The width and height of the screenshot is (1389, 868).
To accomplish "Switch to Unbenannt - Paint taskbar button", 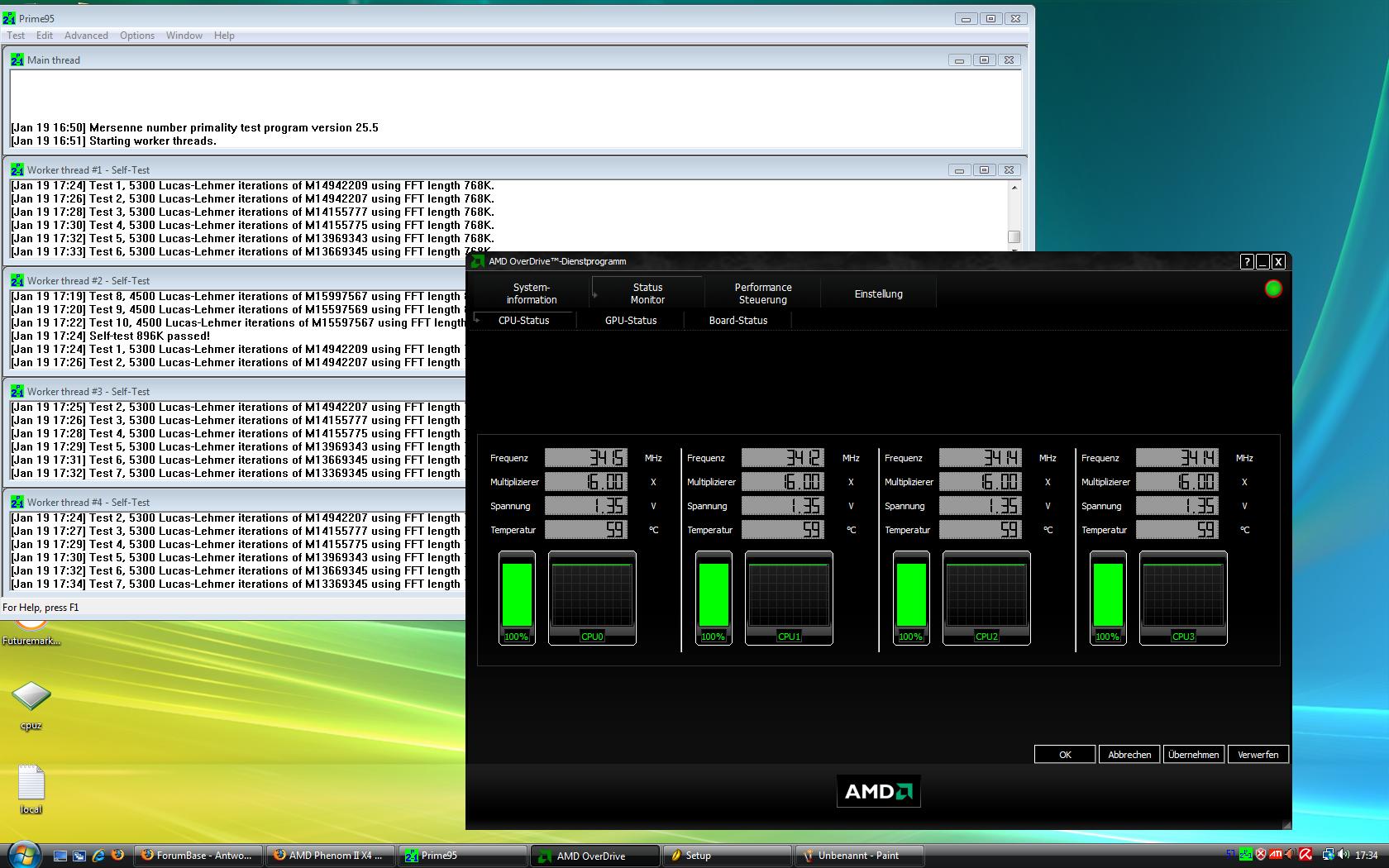I will pyautogui.click(x=860, y=856).
